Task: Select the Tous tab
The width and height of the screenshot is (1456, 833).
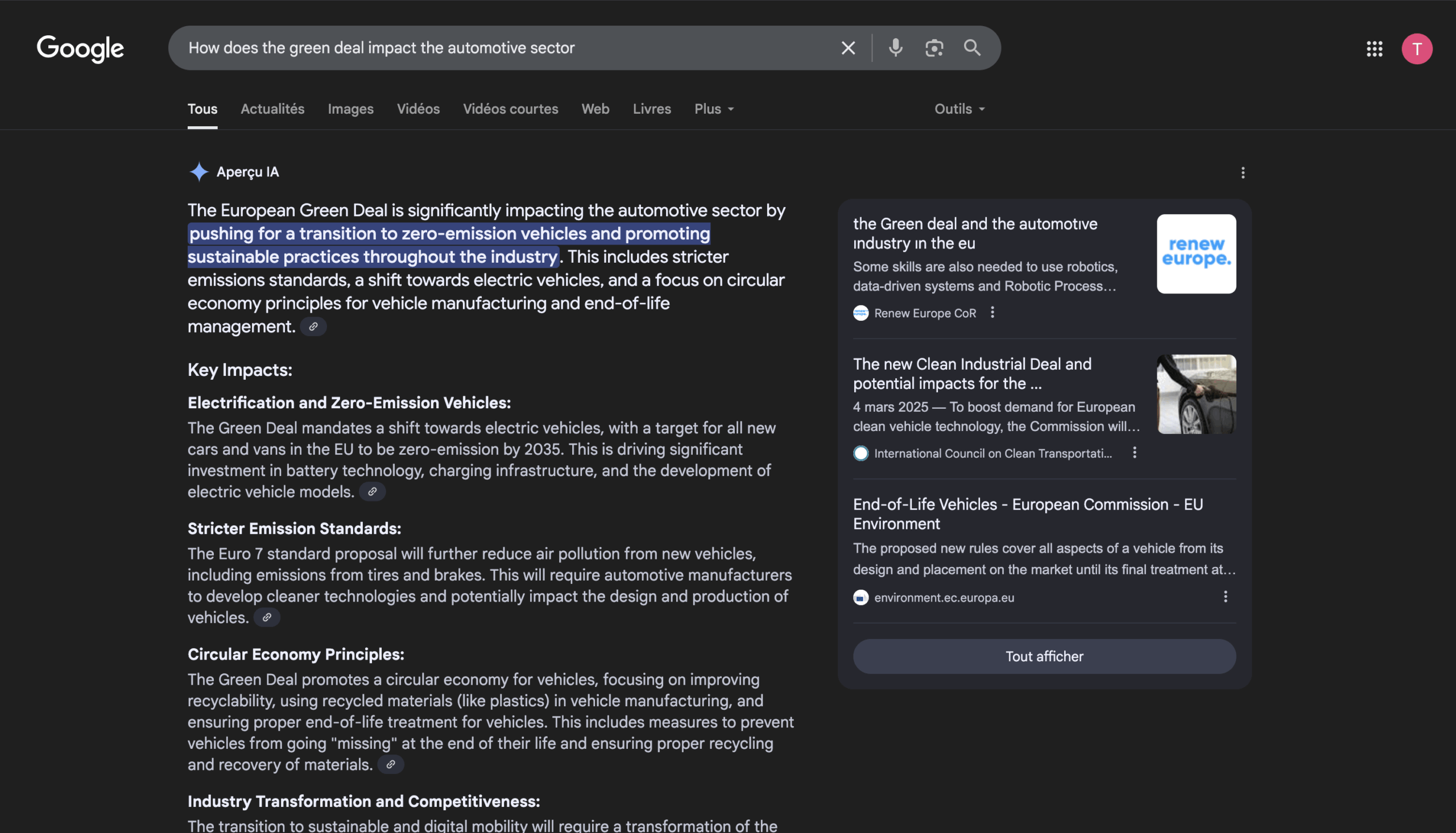Action: pyautogui.click(x=202, y=109)
